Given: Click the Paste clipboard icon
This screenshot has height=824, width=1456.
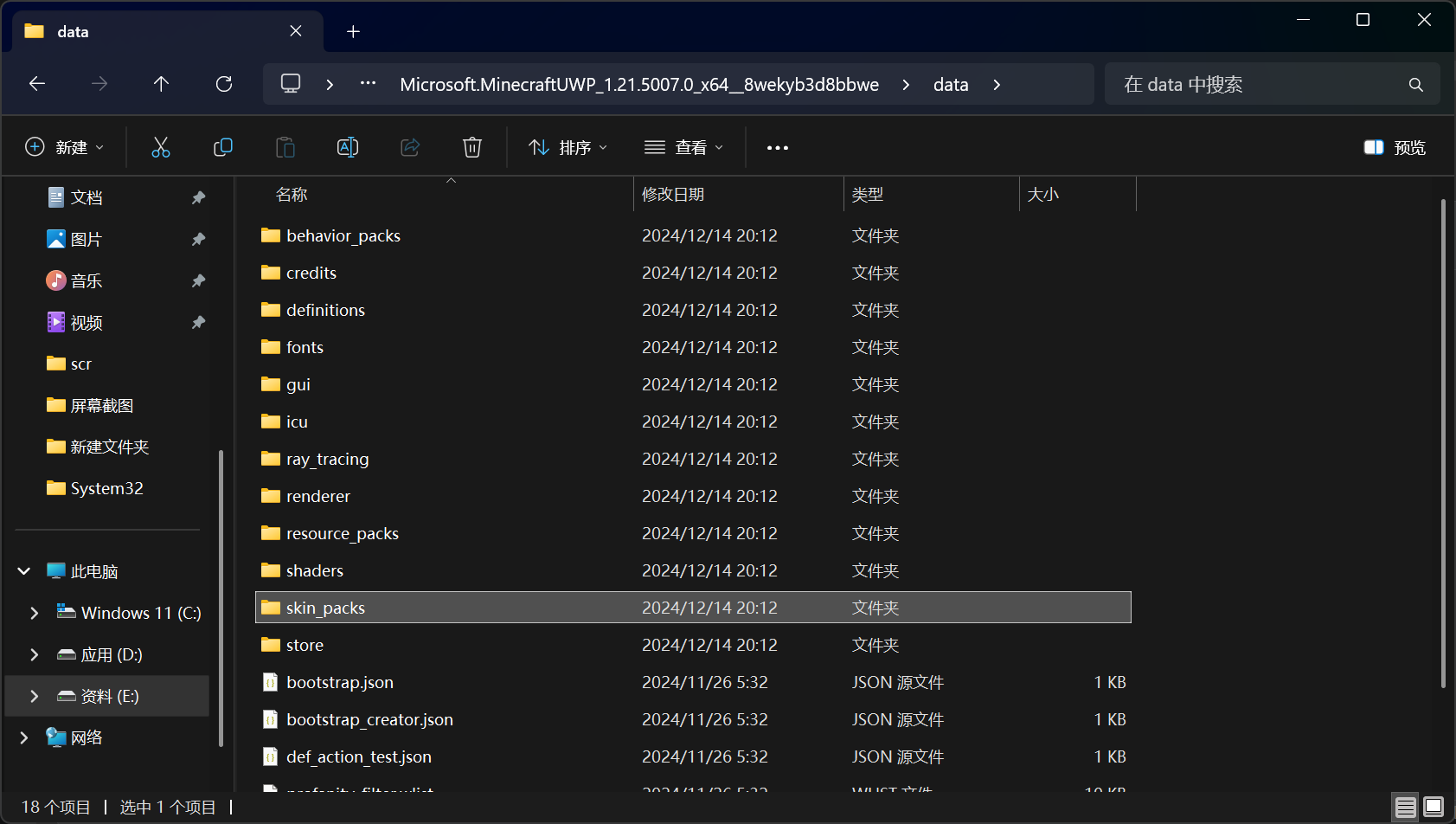Looking at the screenshot, I should (x=285, y=147).
